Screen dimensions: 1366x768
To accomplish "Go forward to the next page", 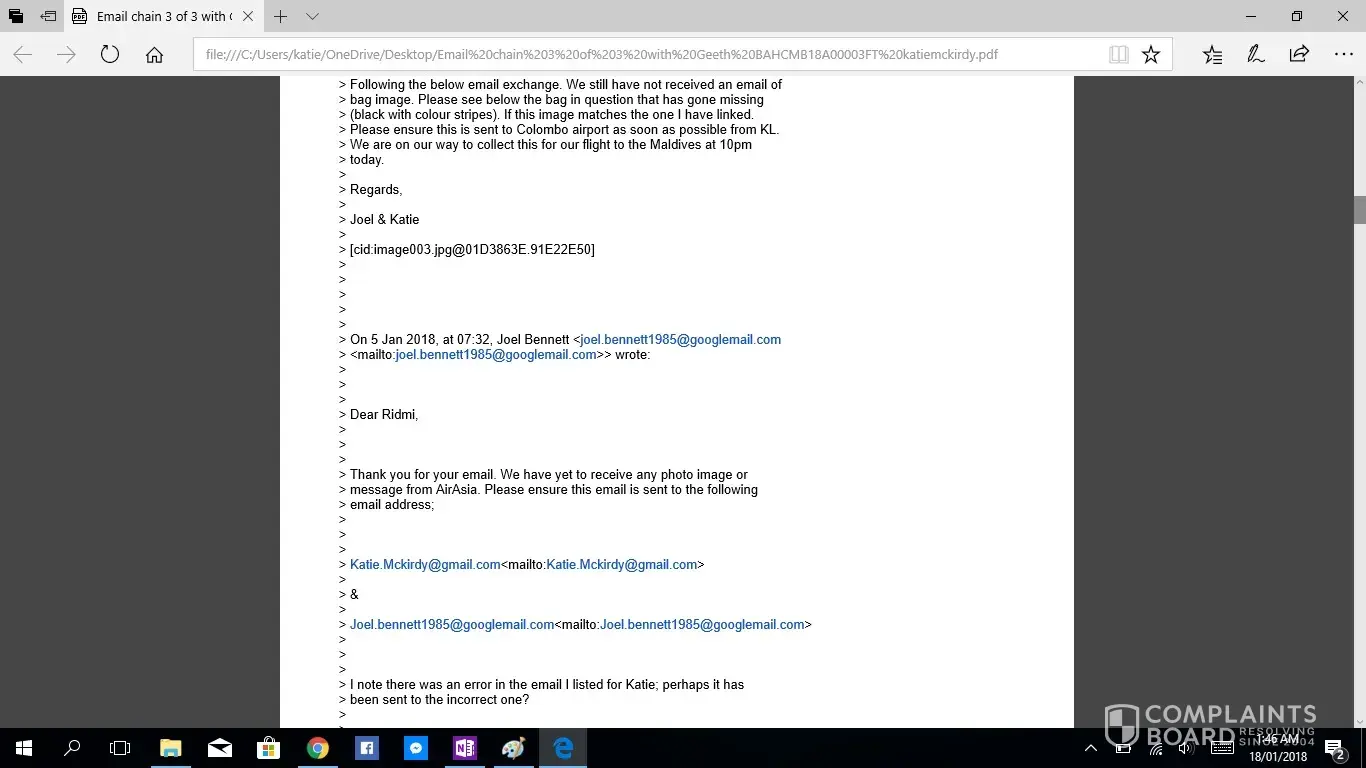I will coord(66,55).
